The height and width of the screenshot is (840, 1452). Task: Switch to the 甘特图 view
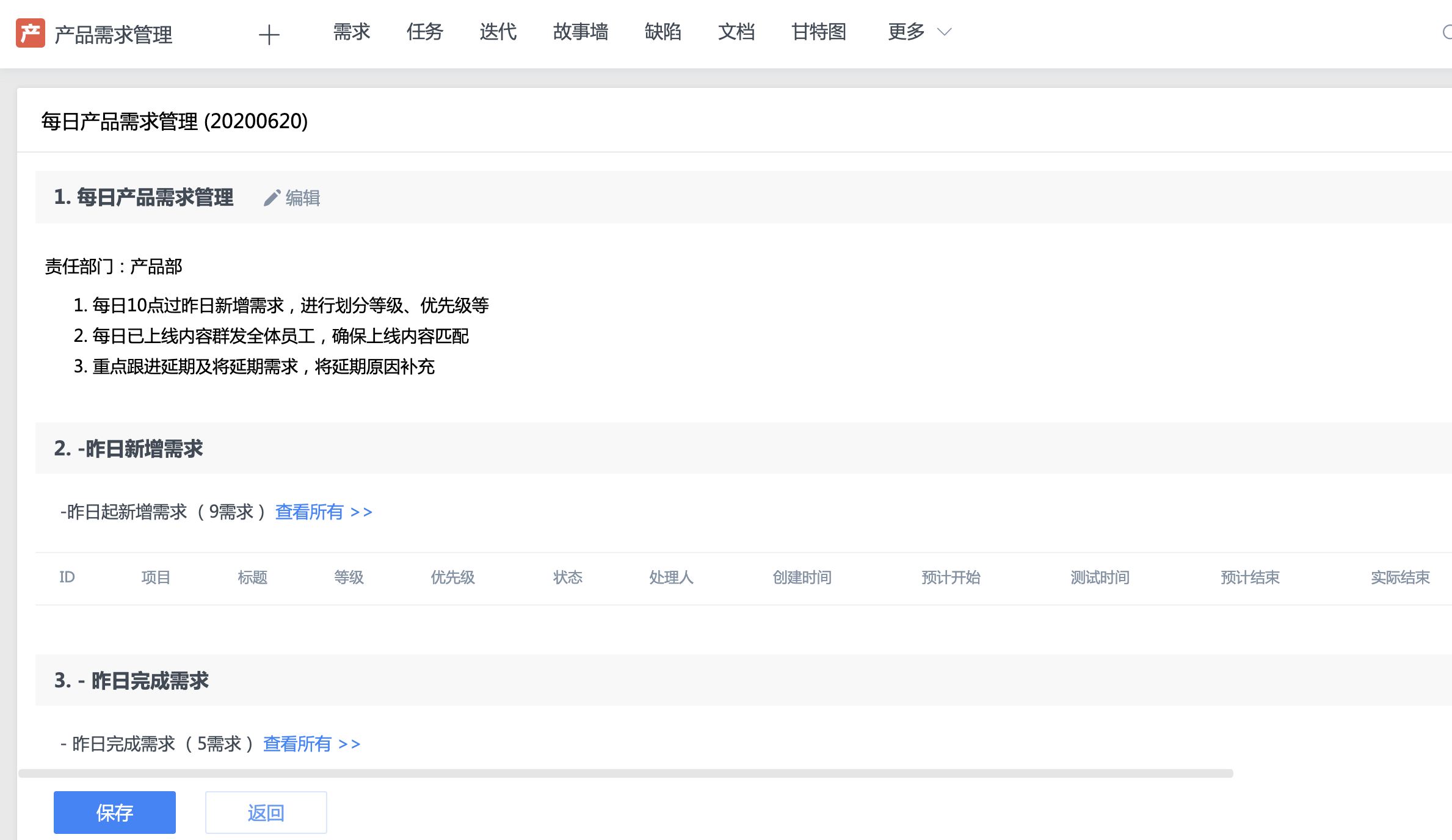[818, 32]
